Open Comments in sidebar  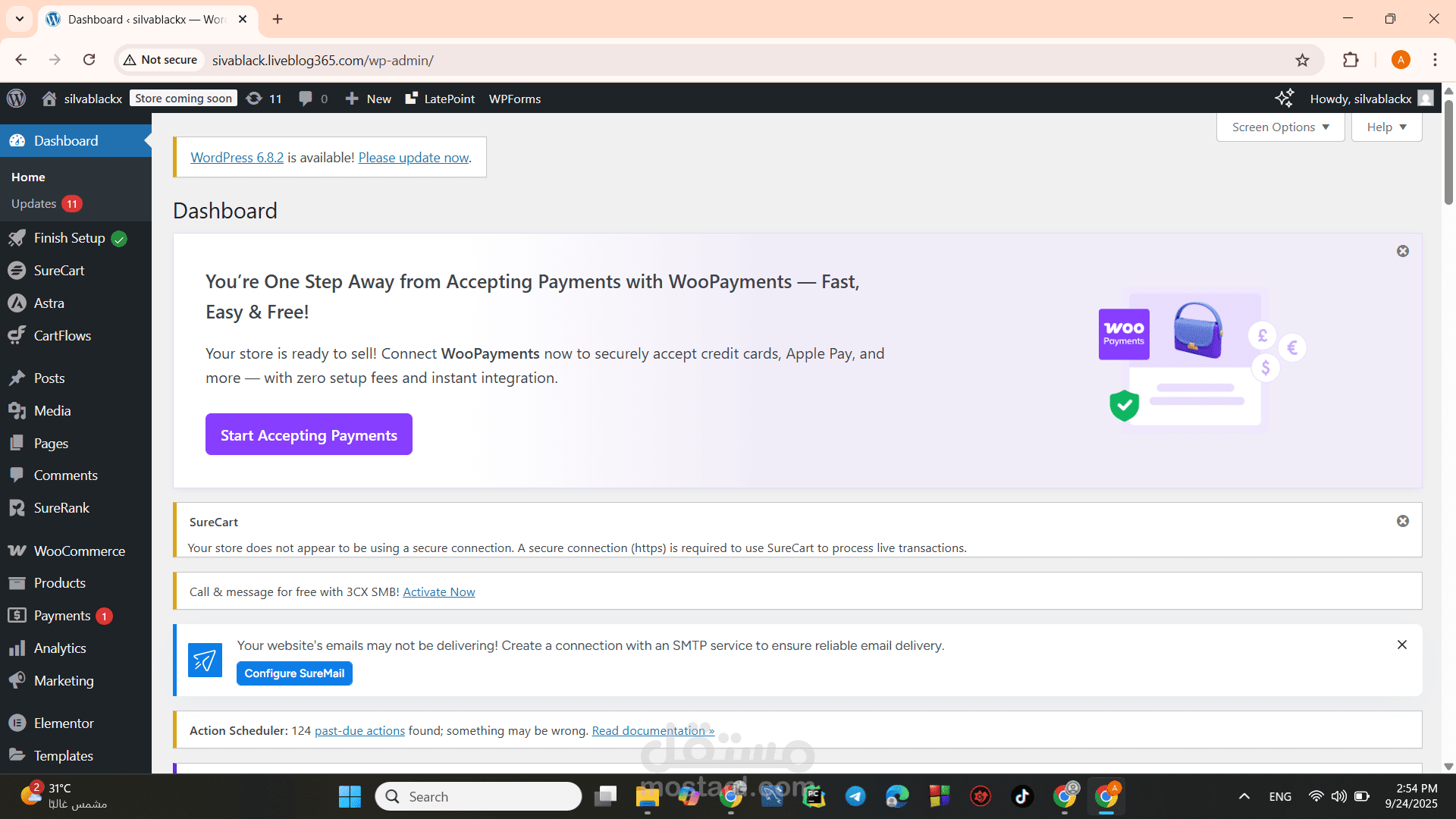tap(76, 475)
